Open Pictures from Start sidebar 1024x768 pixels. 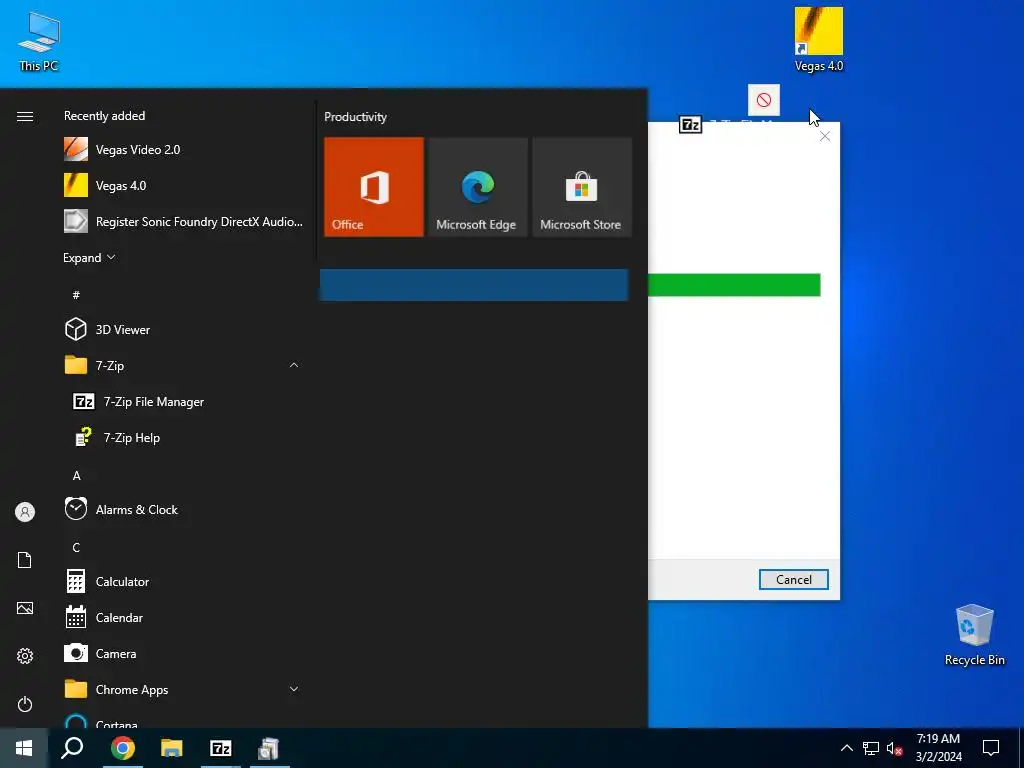(x=25, y=608)
